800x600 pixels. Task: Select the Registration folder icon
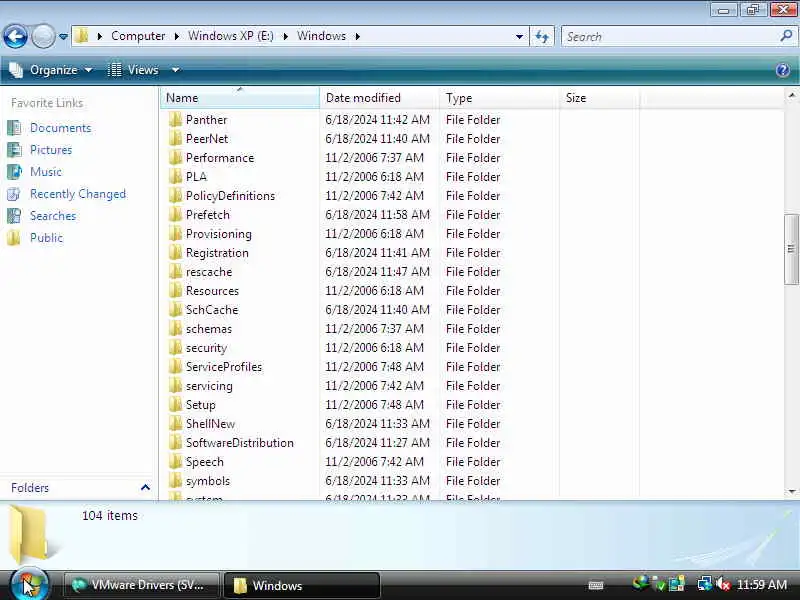(176, 253)
